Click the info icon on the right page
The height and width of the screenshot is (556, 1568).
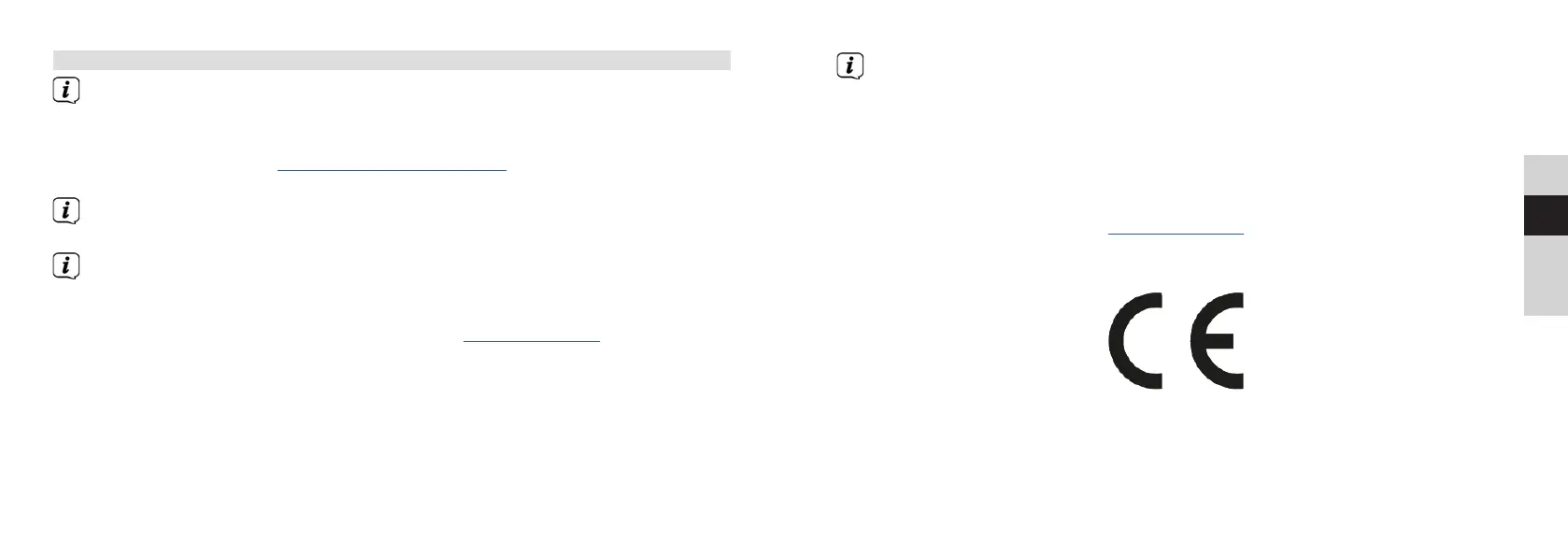point(849,65)
